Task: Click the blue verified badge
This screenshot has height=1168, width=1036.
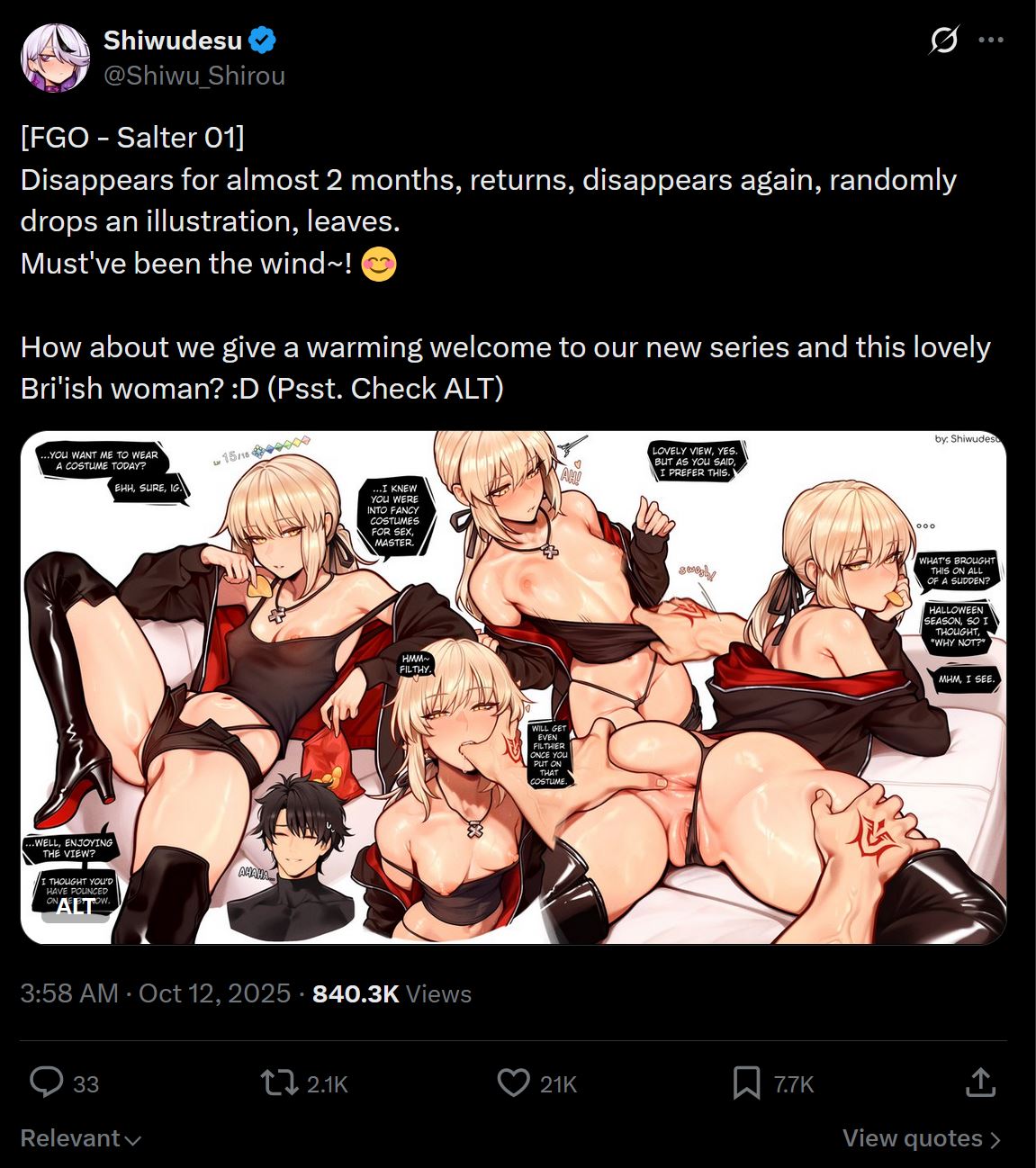Action: point(262,40)
